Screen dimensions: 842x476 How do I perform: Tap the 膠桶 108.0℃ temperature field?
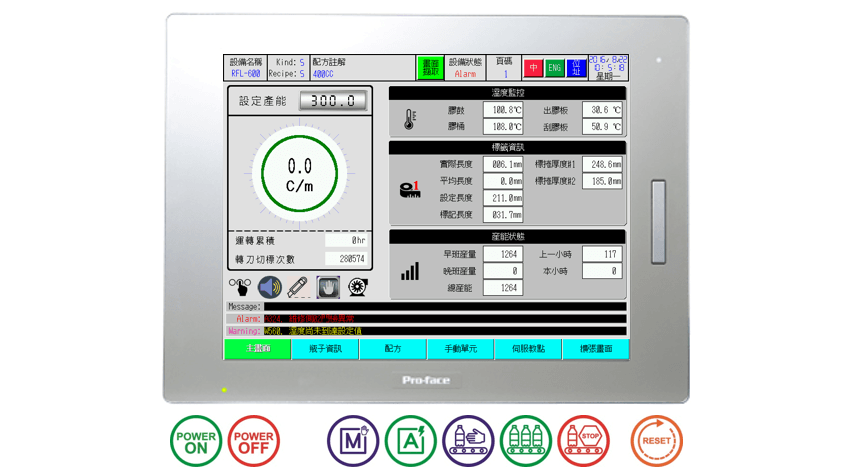point(503,127)
